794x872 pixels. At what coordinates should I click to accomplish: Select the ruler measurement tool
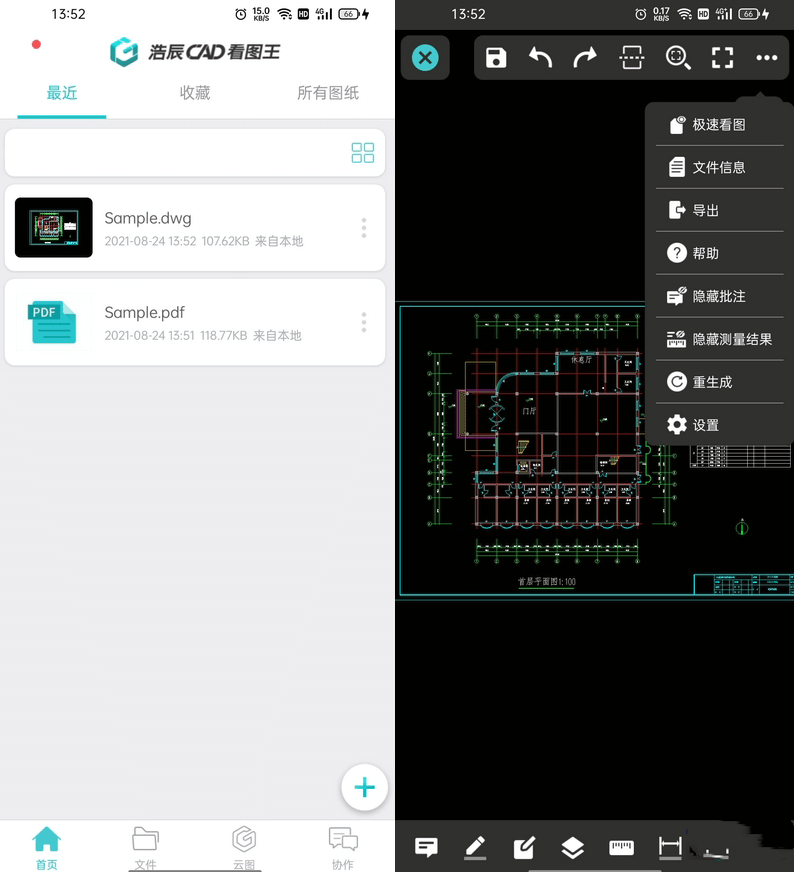[621, 848]
